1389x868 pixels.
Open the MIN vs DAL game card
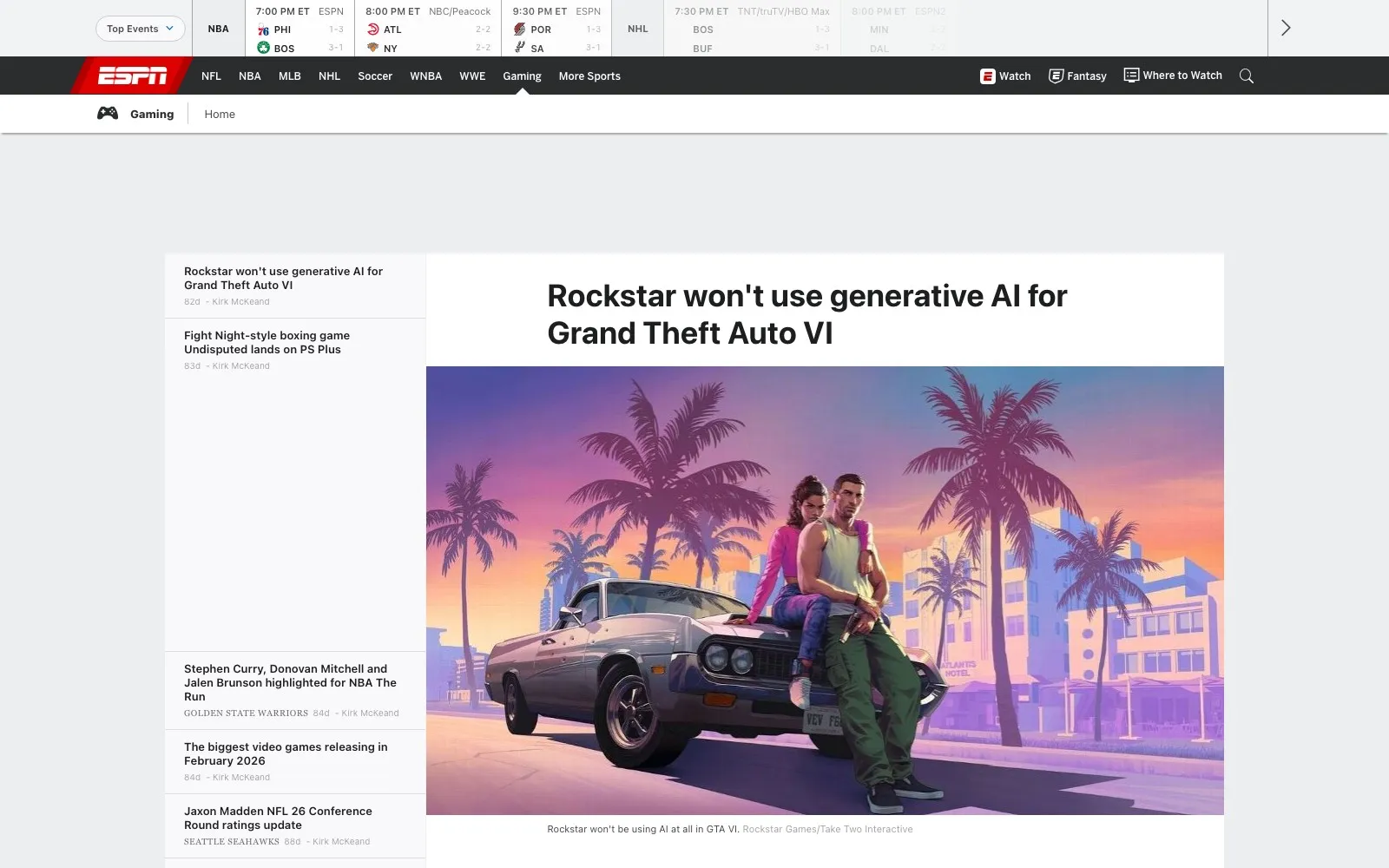coord(899,30)
